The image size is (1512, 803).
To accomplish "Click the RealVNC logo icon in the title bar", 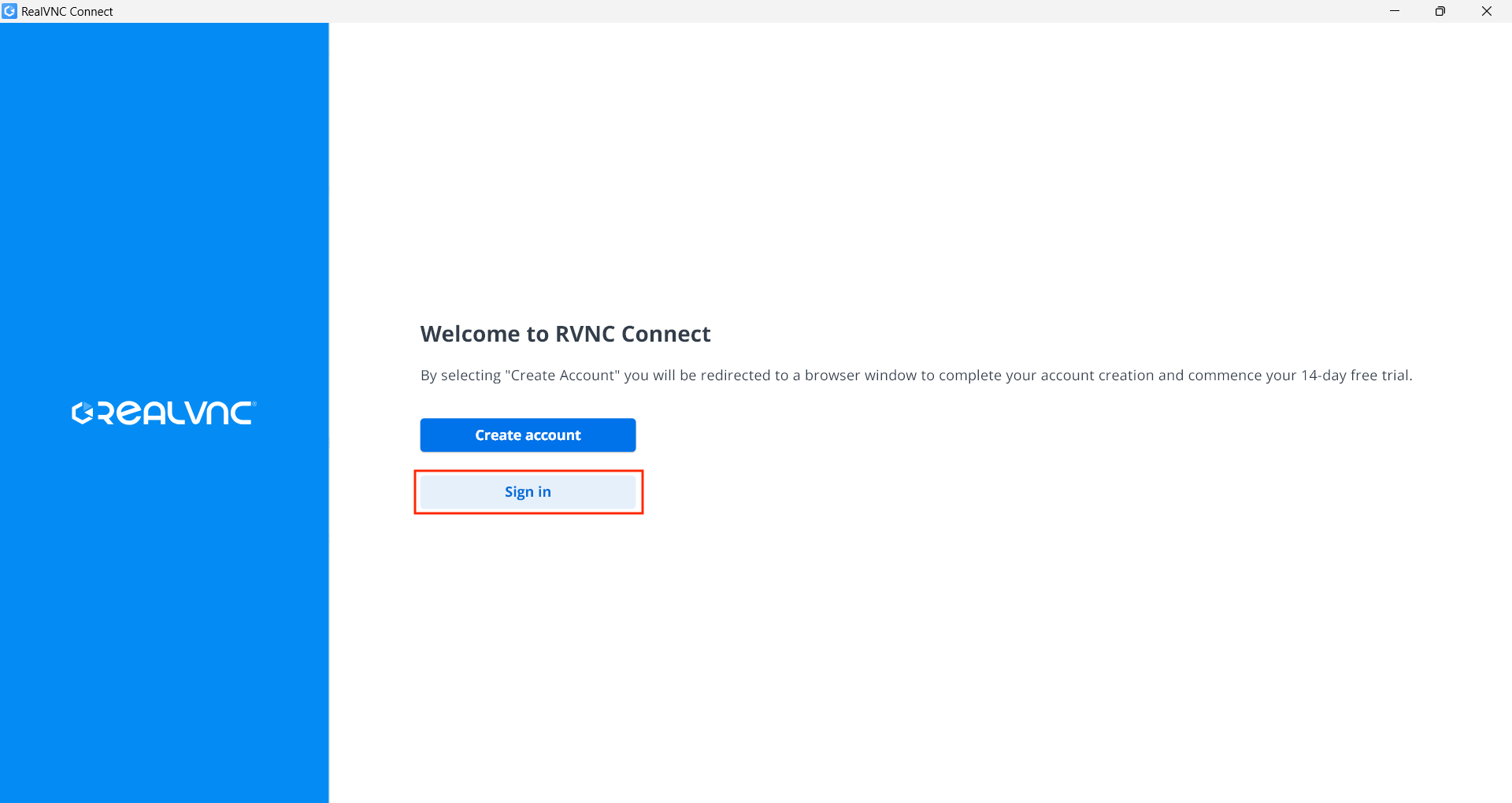I will coord(10,11).
